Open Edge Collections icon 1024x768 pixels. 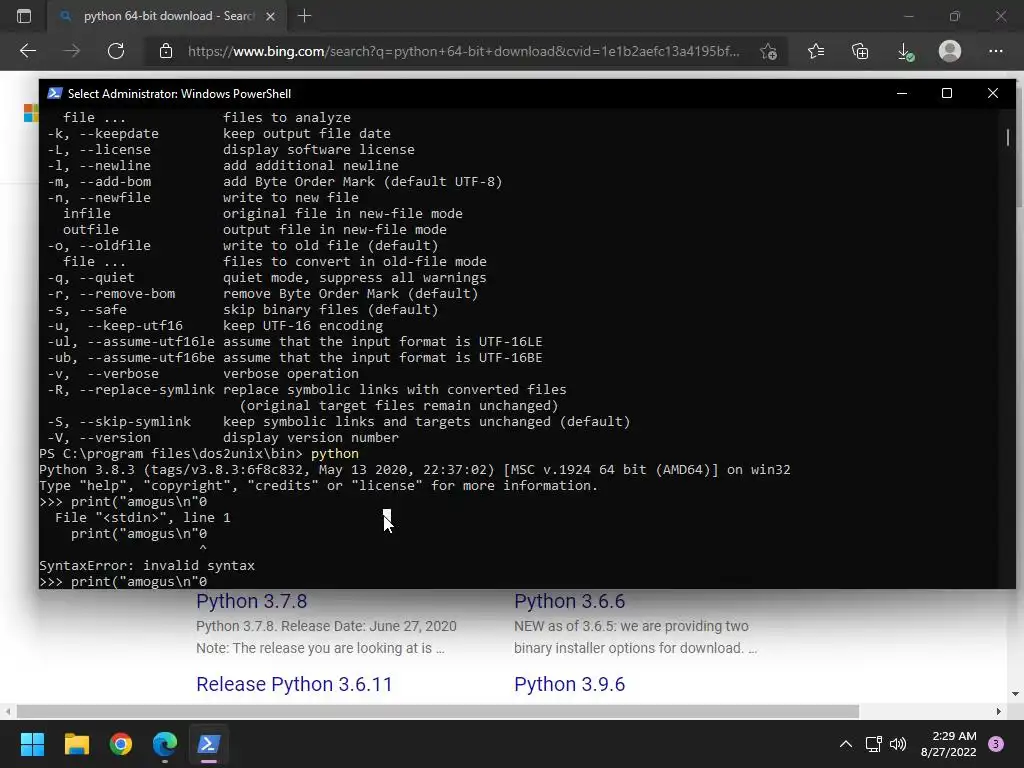point(860,51)
